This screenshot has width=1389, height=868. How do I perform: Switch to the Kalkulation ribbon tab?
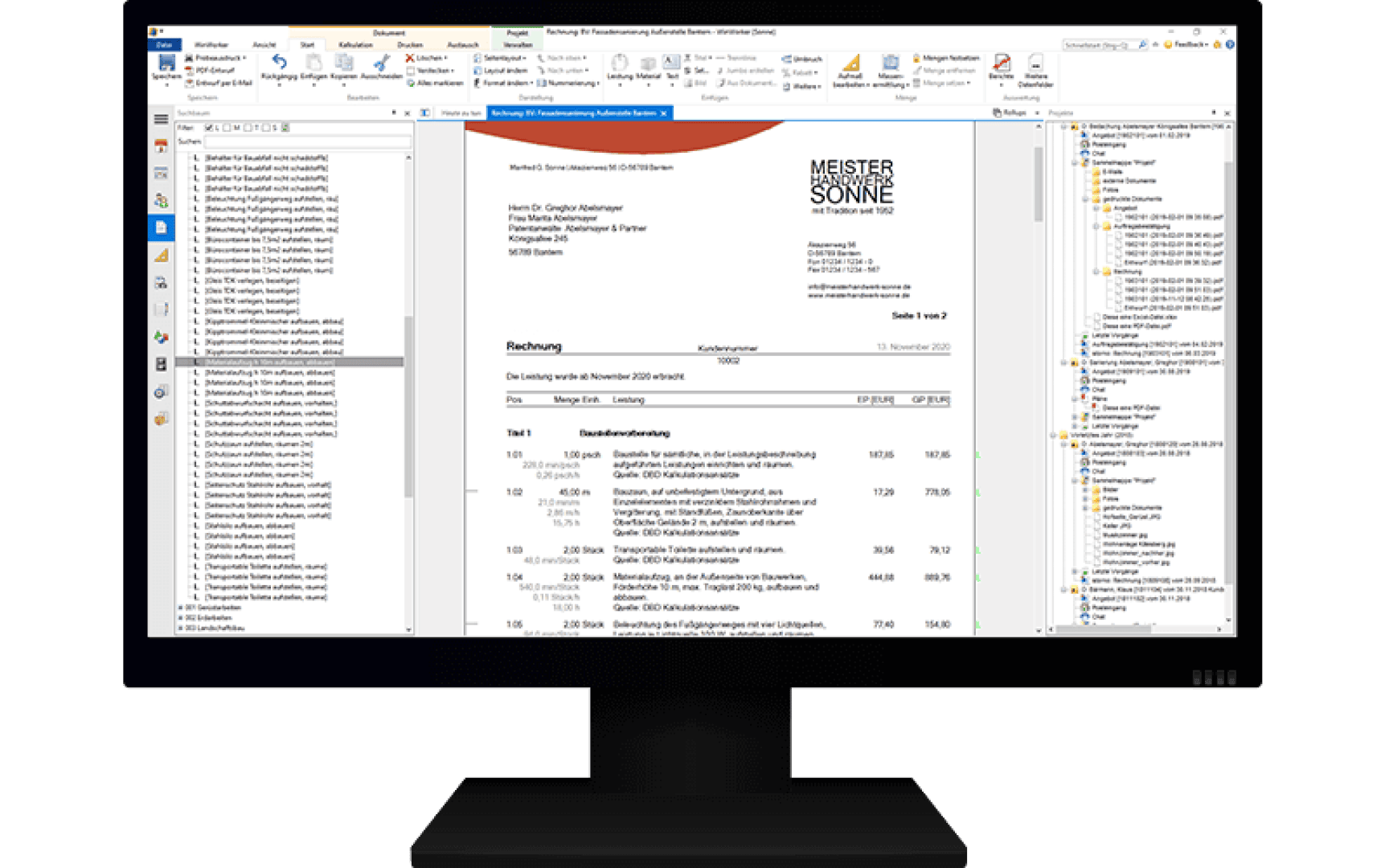(x=356, y=45)
